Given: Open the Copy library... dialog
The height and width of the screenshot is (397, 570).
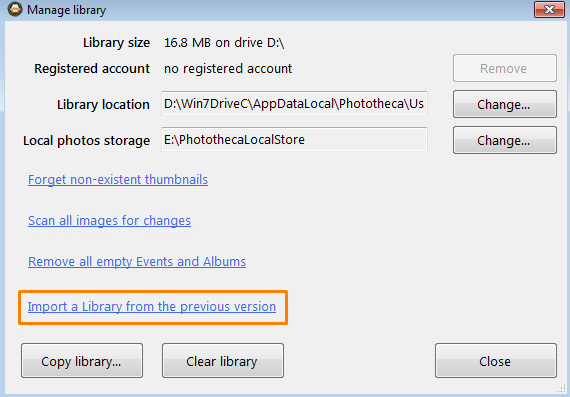Looking at the screenshot, I should 82,361.
